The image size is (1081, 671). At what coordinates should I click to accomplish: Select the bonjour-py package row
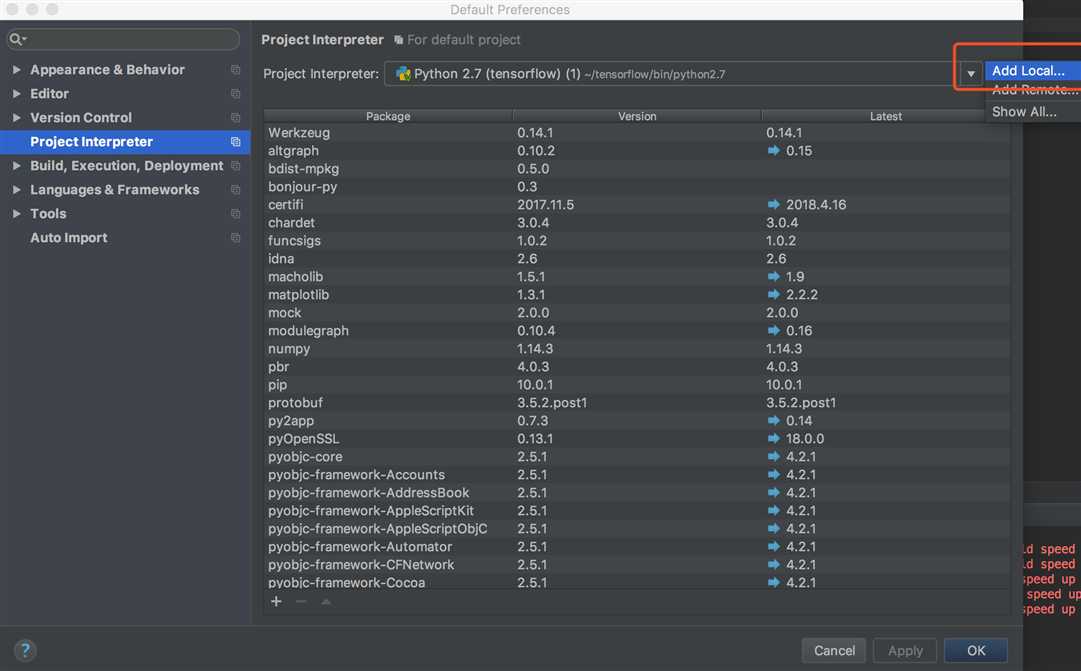click(x=637, y=186)
